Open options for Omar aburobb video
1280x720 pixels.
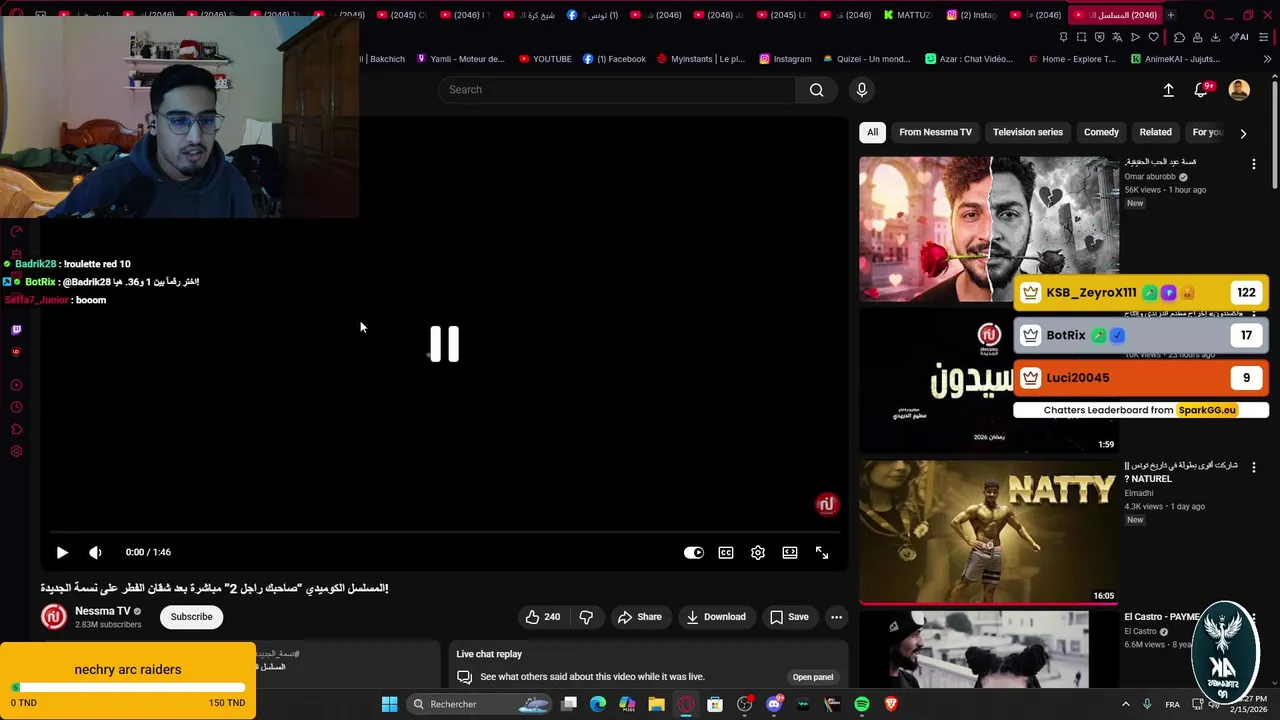(x=1254, y=164)
